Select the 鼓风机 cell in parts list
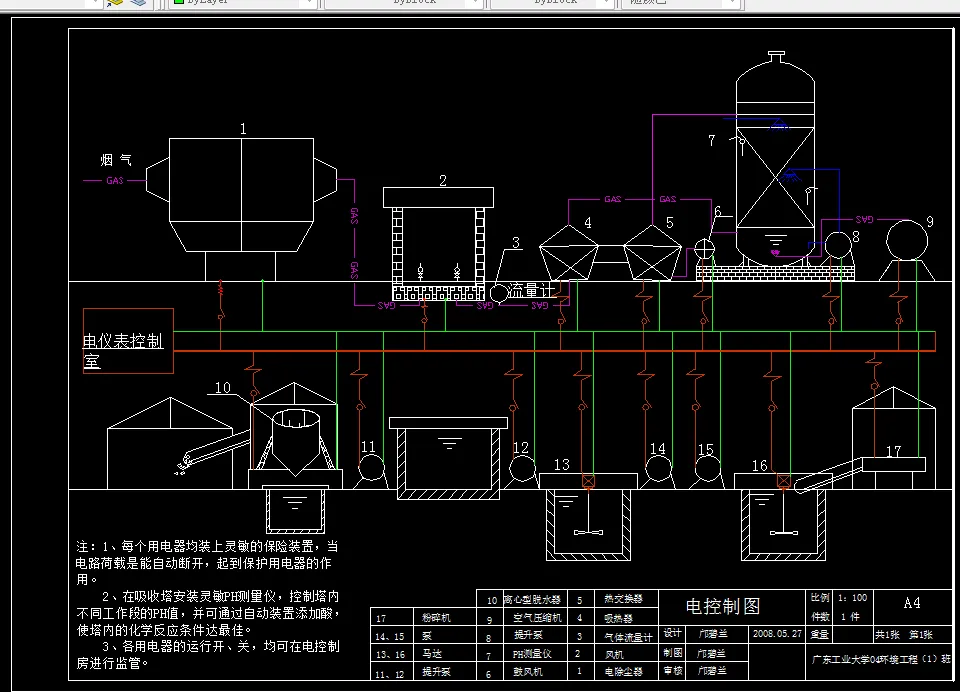The width and height of the screenshot is (960, 692). coord(527,671)
